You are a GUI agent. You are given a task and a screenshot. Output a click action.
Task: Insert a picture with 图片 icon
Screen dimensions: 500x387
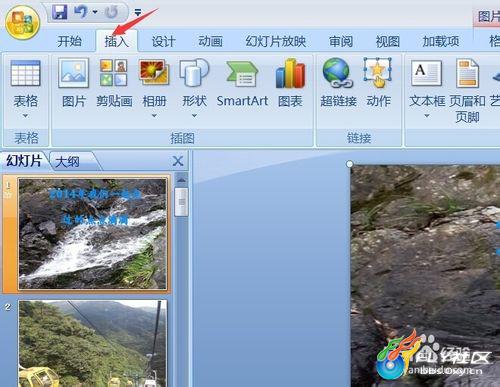pyautogui.click(x=74, y=83)
